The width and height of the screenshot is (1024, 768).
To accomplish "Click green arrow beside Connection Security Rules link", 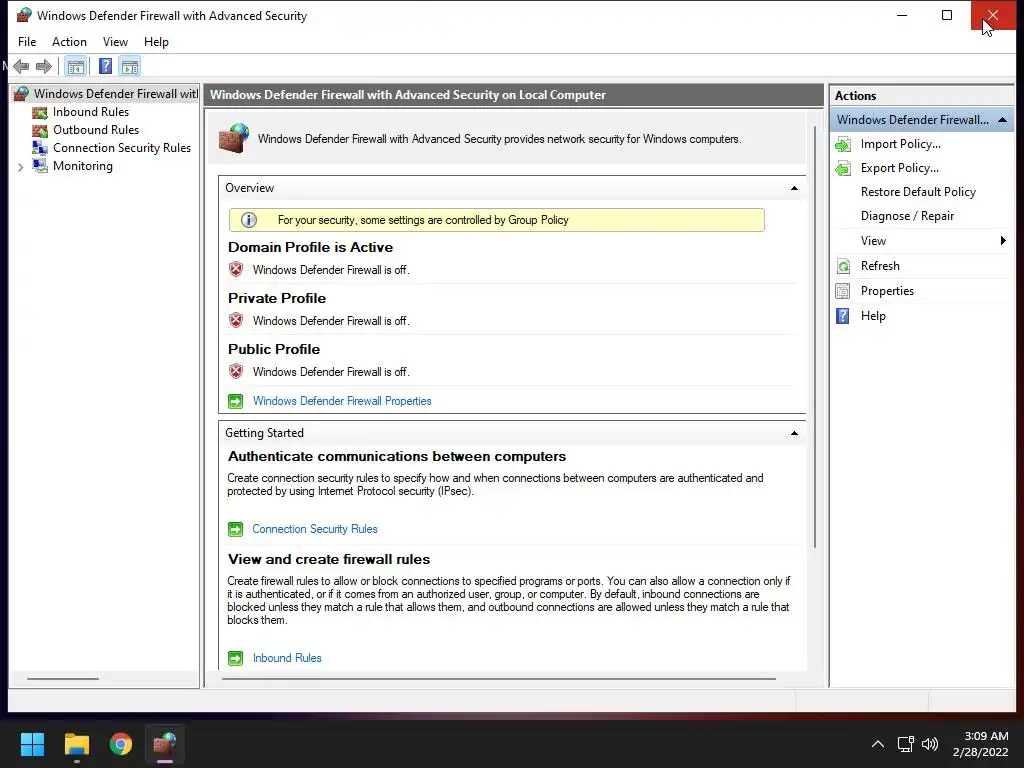I will pos(235,529).
